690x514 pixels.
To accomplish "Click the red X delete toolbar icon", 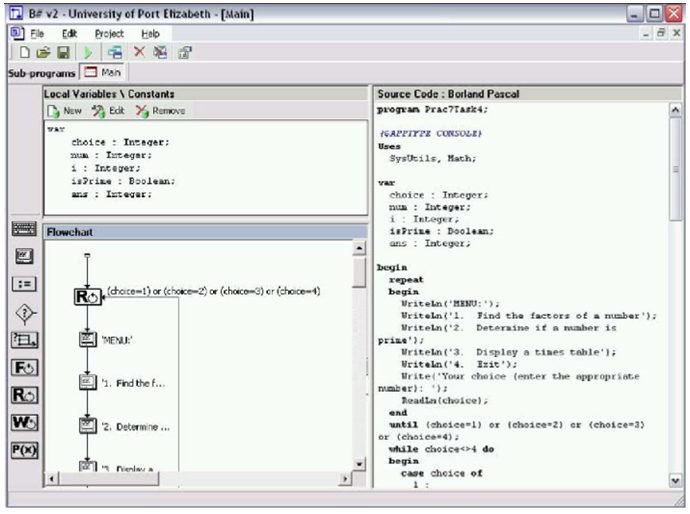I will [139, 52].
